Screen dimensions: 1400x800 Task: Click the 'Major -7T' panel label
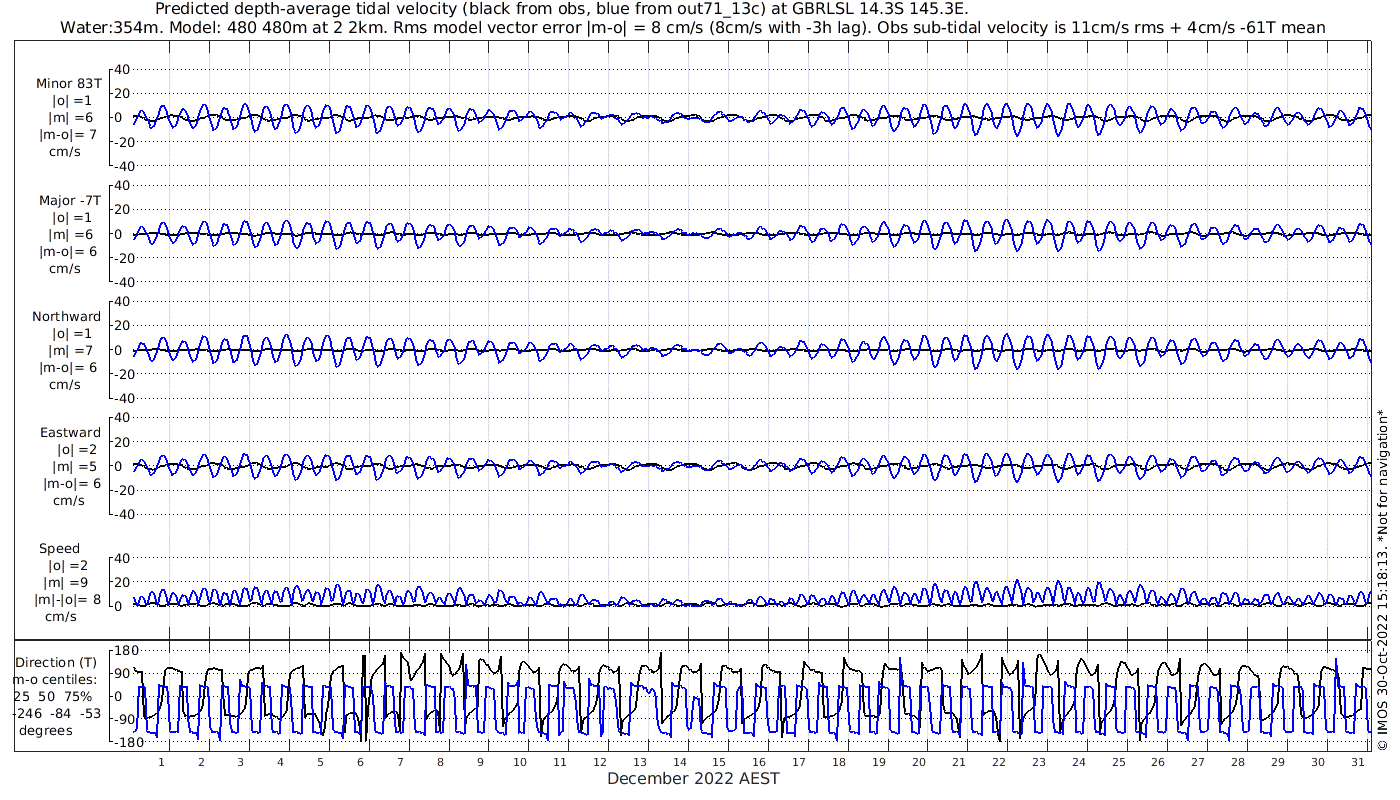(x=70, y=200)
